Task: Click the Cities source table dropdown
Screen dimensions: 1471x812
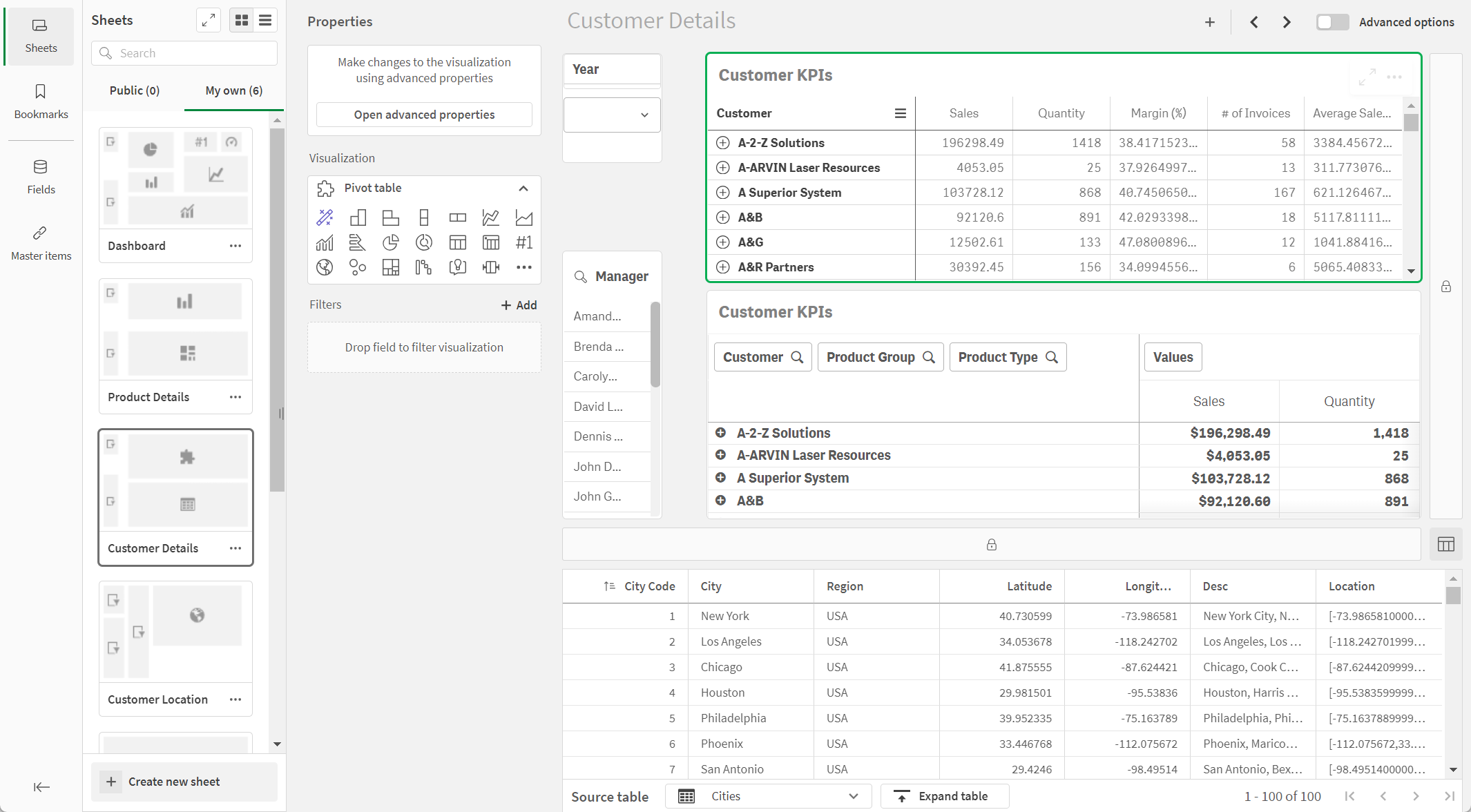Action: [x=765, y=795]
